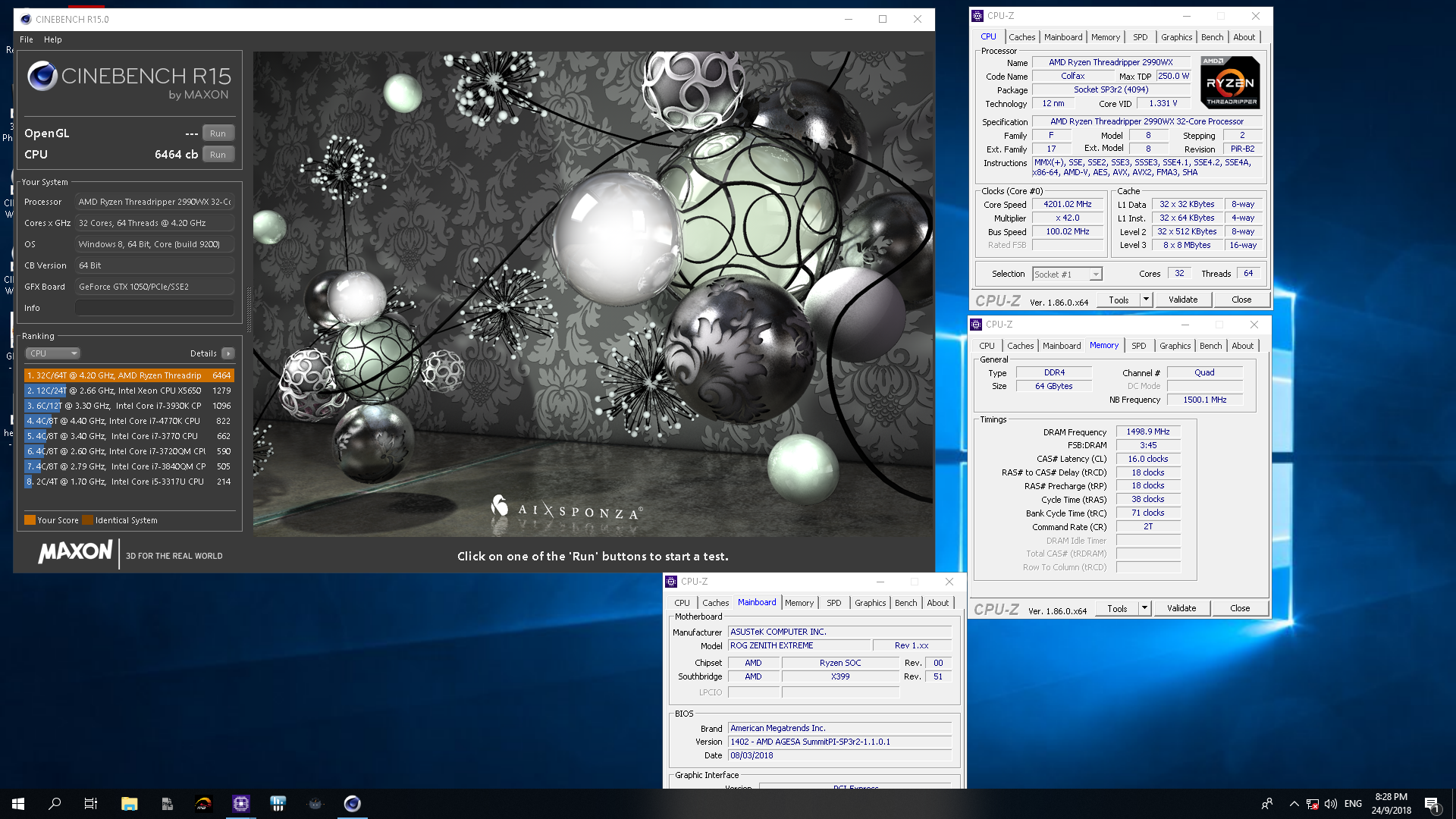Switch to SPD tab in top CPU-Z window

[x=1140, y=37]
